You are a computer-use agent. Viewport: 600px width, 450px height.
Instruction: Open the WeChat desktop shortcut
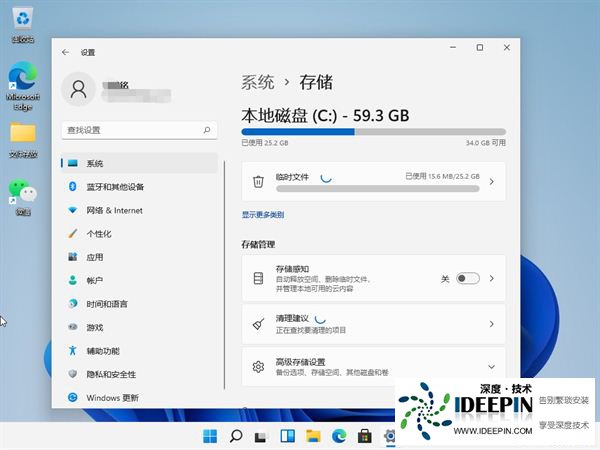click(23, 197)
